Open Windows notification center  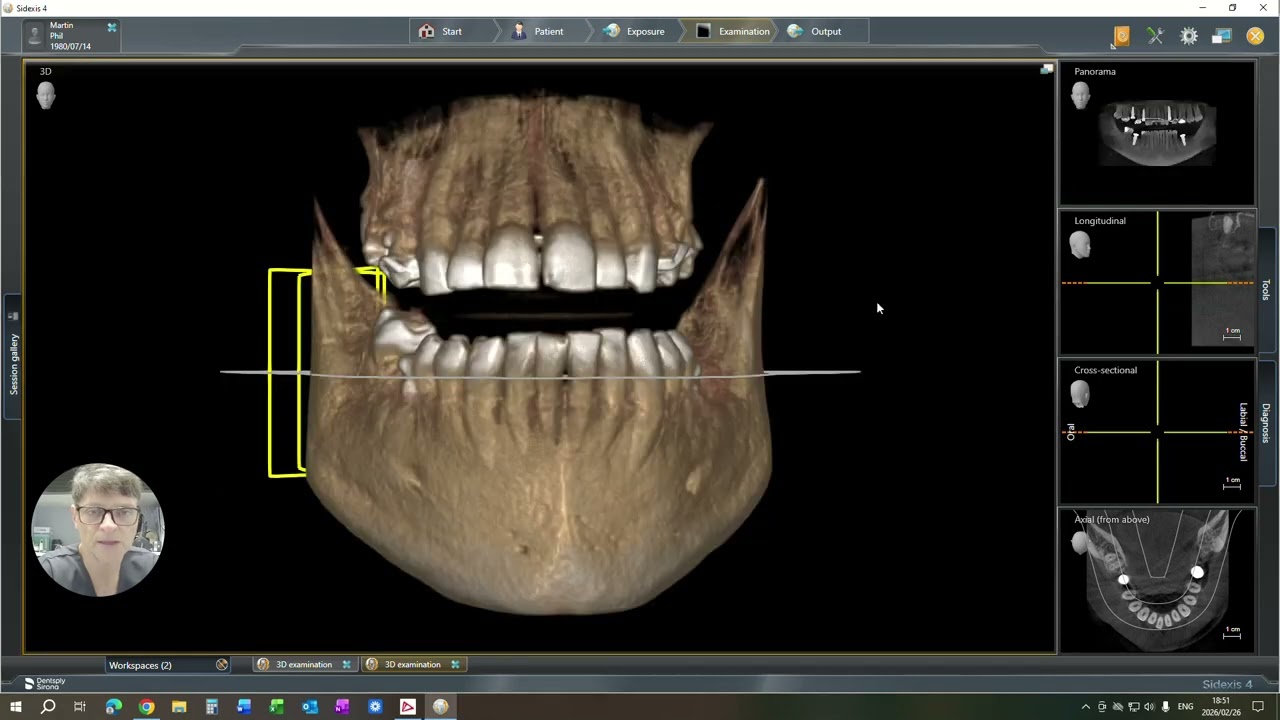point(1259,707)
